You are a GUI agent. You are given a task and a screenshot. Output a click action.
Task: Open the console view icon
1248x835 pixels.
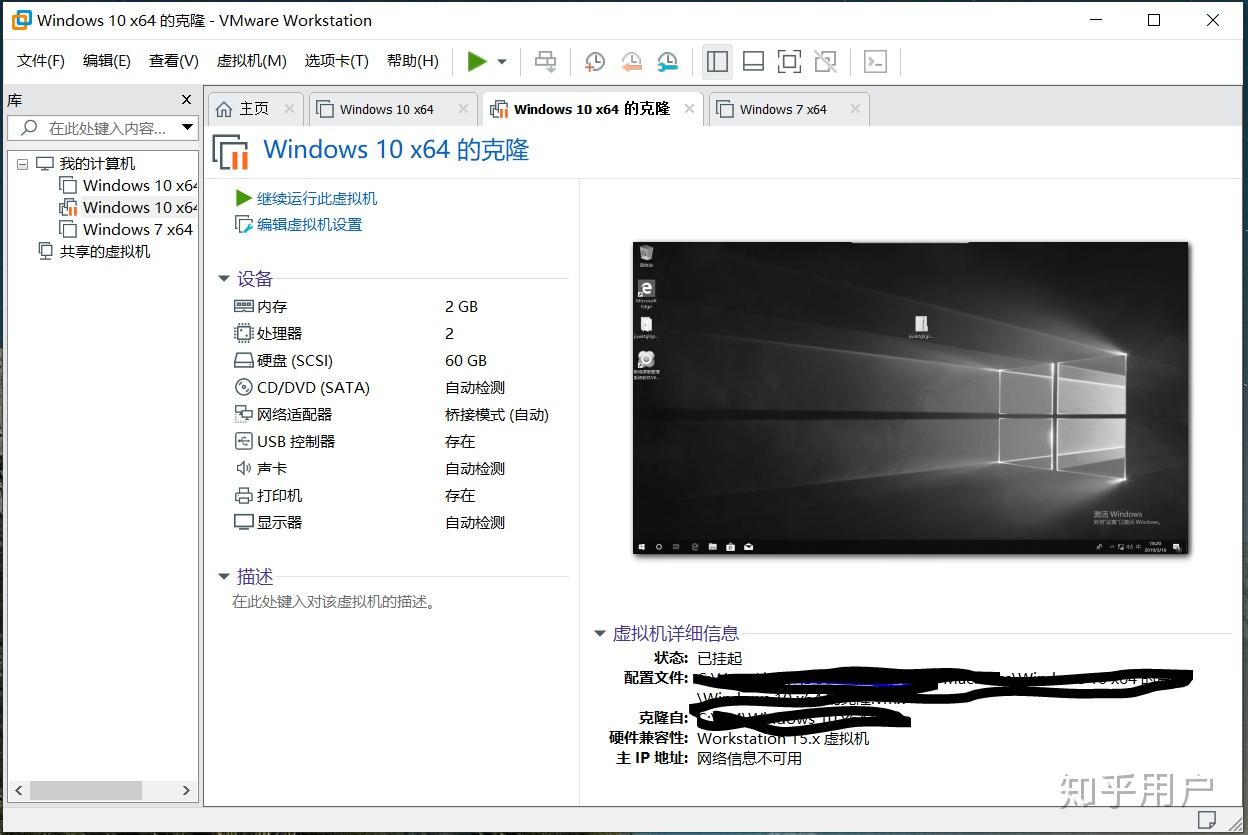(x=875, y=62)
